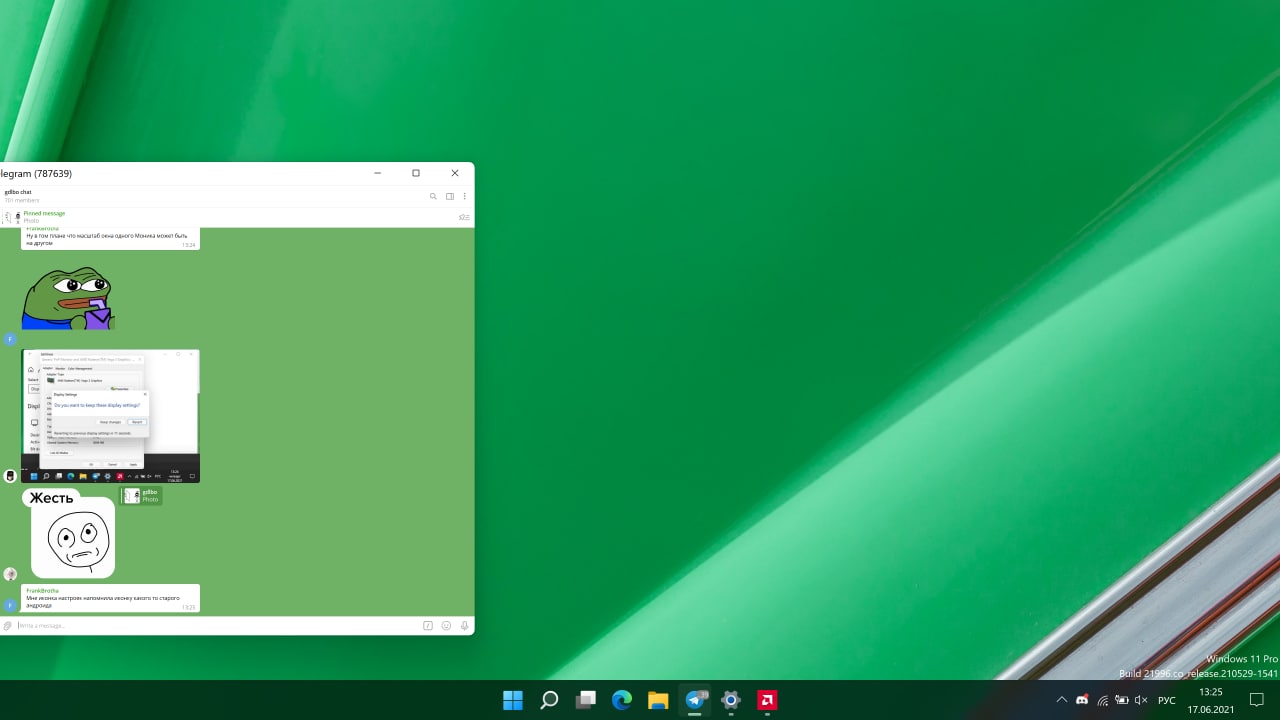Open the display settings screenshot photo
Viewport: 1280px width, 720px height.
click(111, 416)
